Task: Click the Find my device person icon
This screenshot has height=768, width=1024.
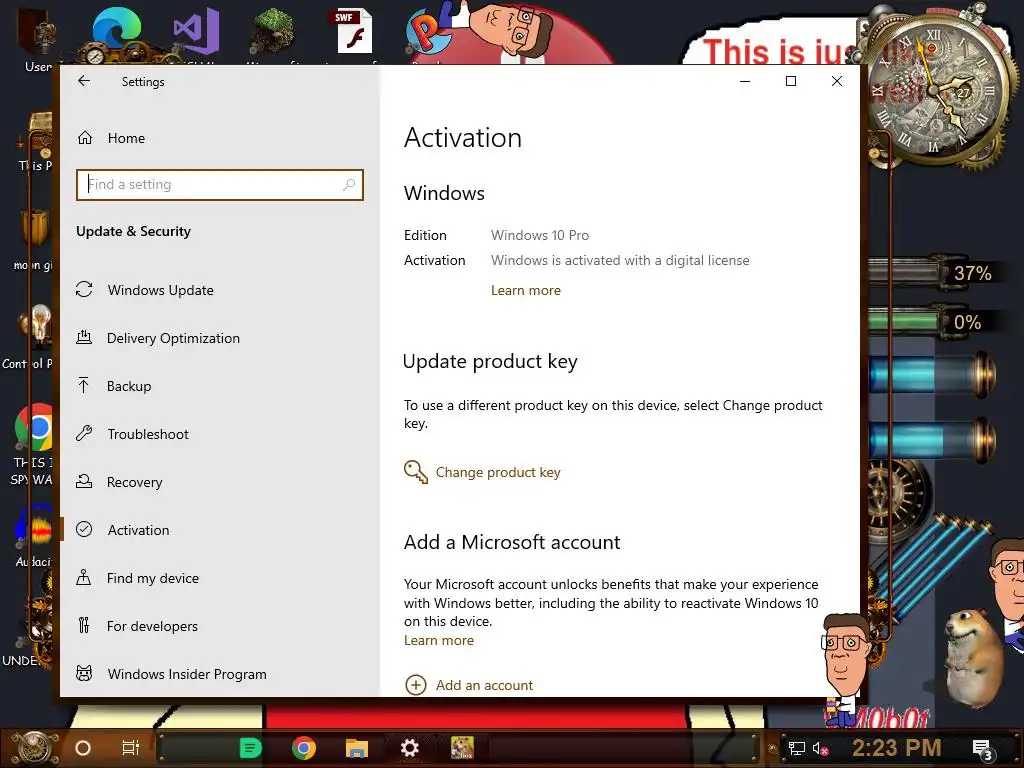Action: tap(84, 577)
